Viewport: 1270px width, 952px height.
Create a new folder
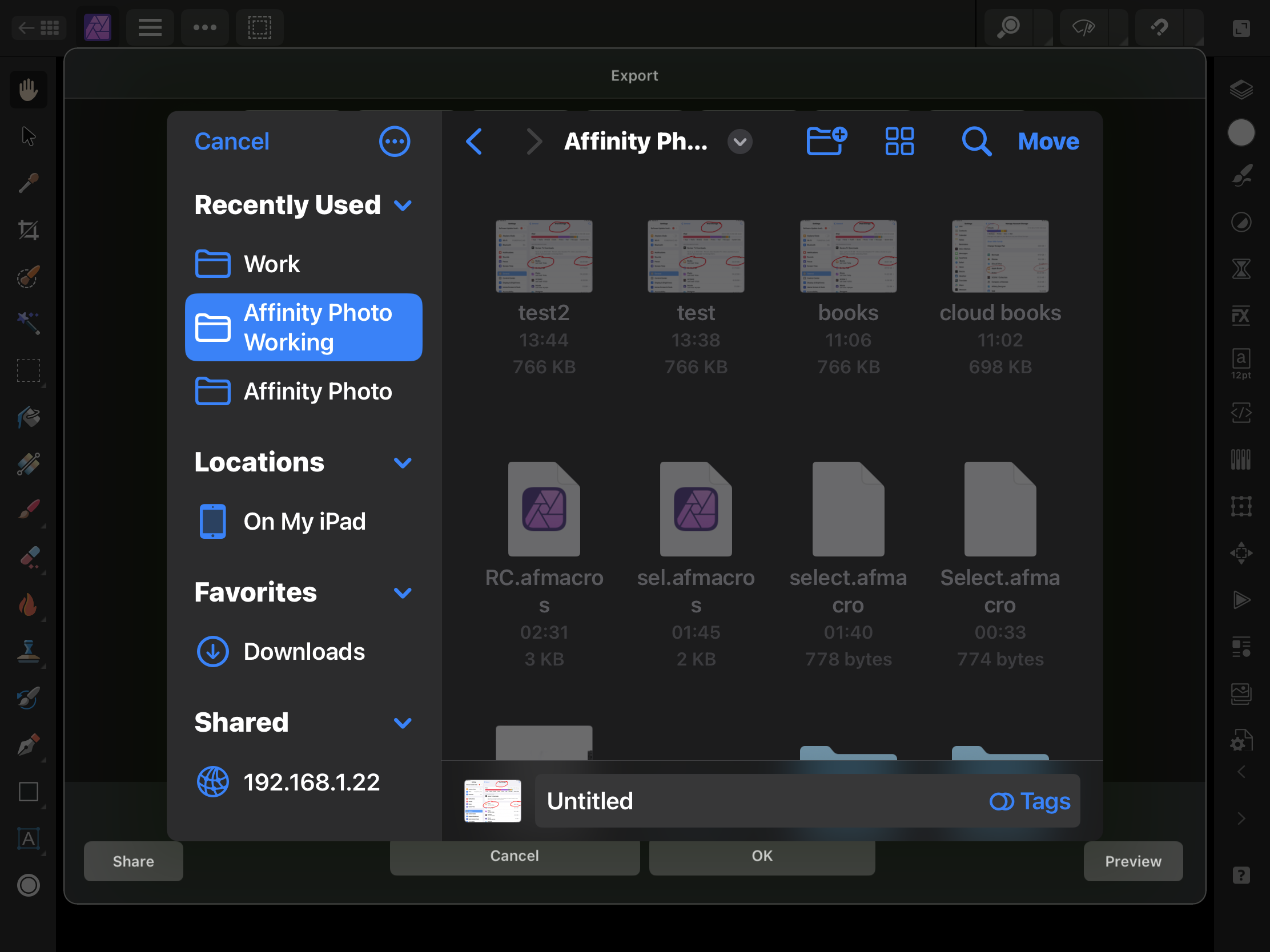click(826, 142)
